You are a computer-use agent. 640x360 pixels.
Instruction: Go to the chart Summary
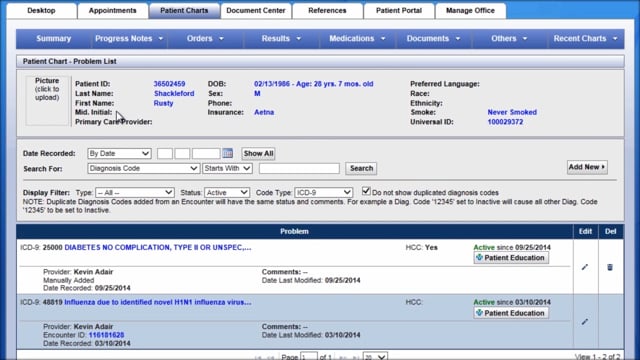[53, 38]
